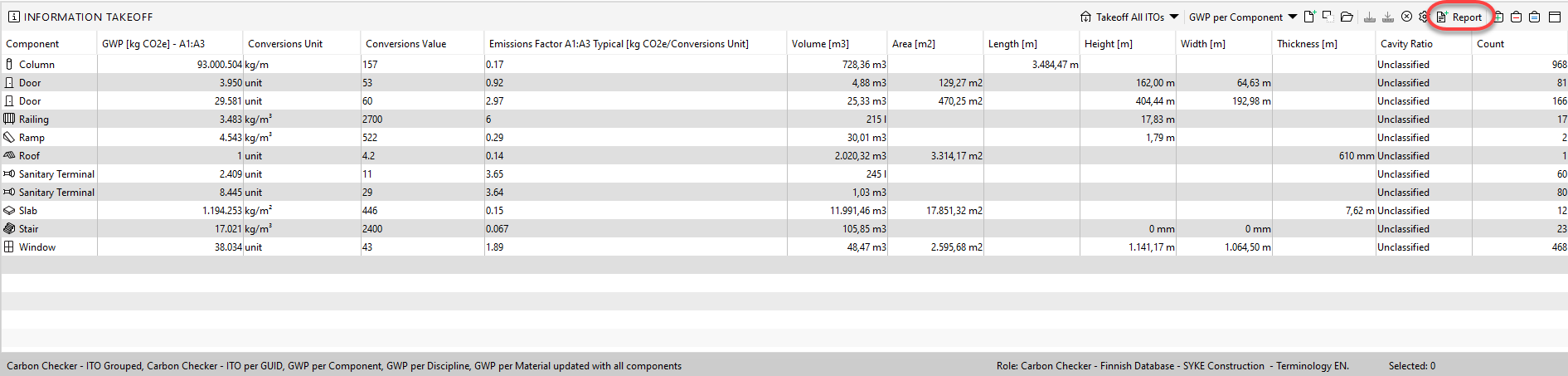
Task: Click the Takeoff All ITOs house icon
Action: point(1085,17)
